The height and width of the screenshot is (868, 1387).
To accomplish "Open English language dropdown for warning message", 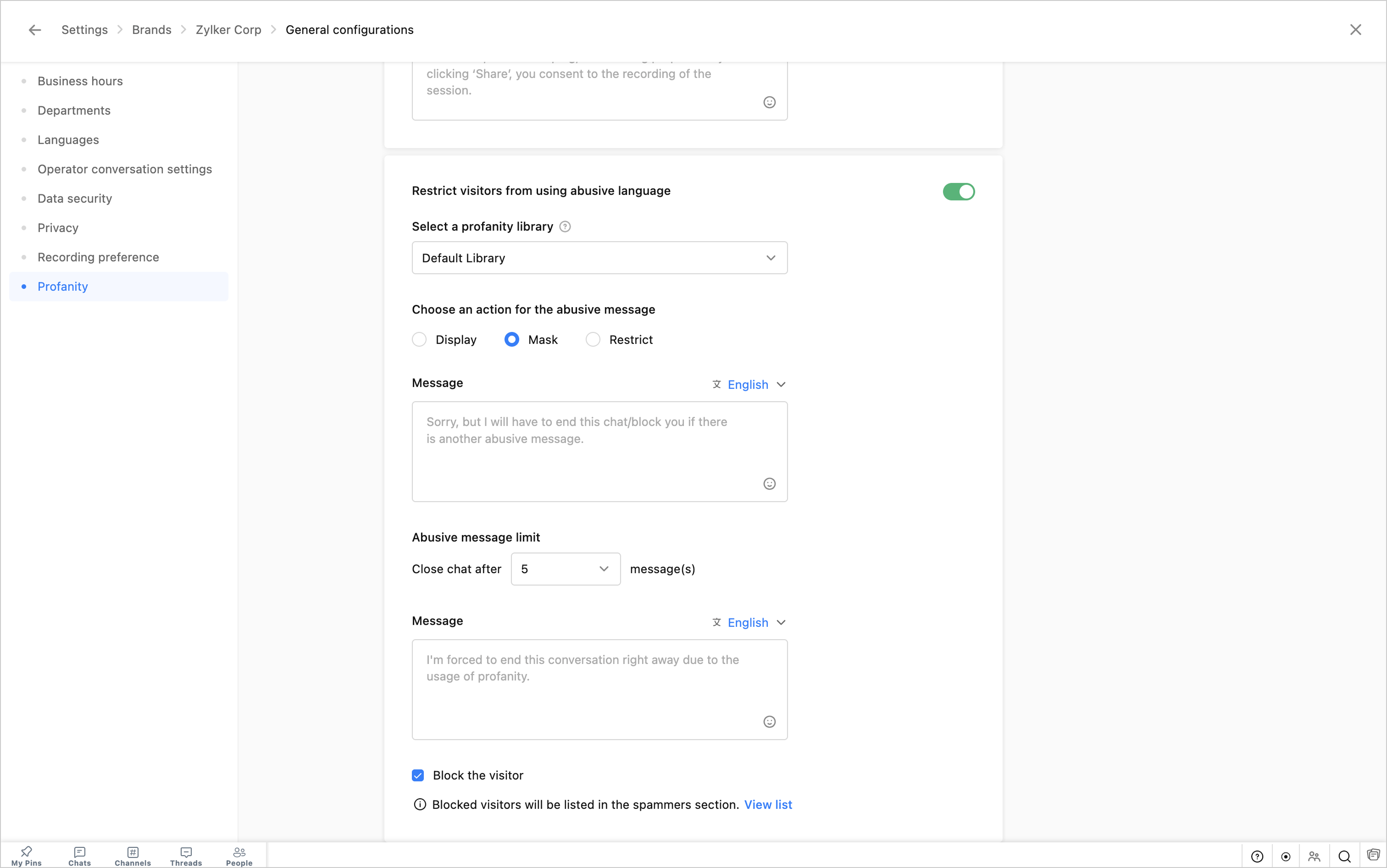I will click(x=749, y=385).
